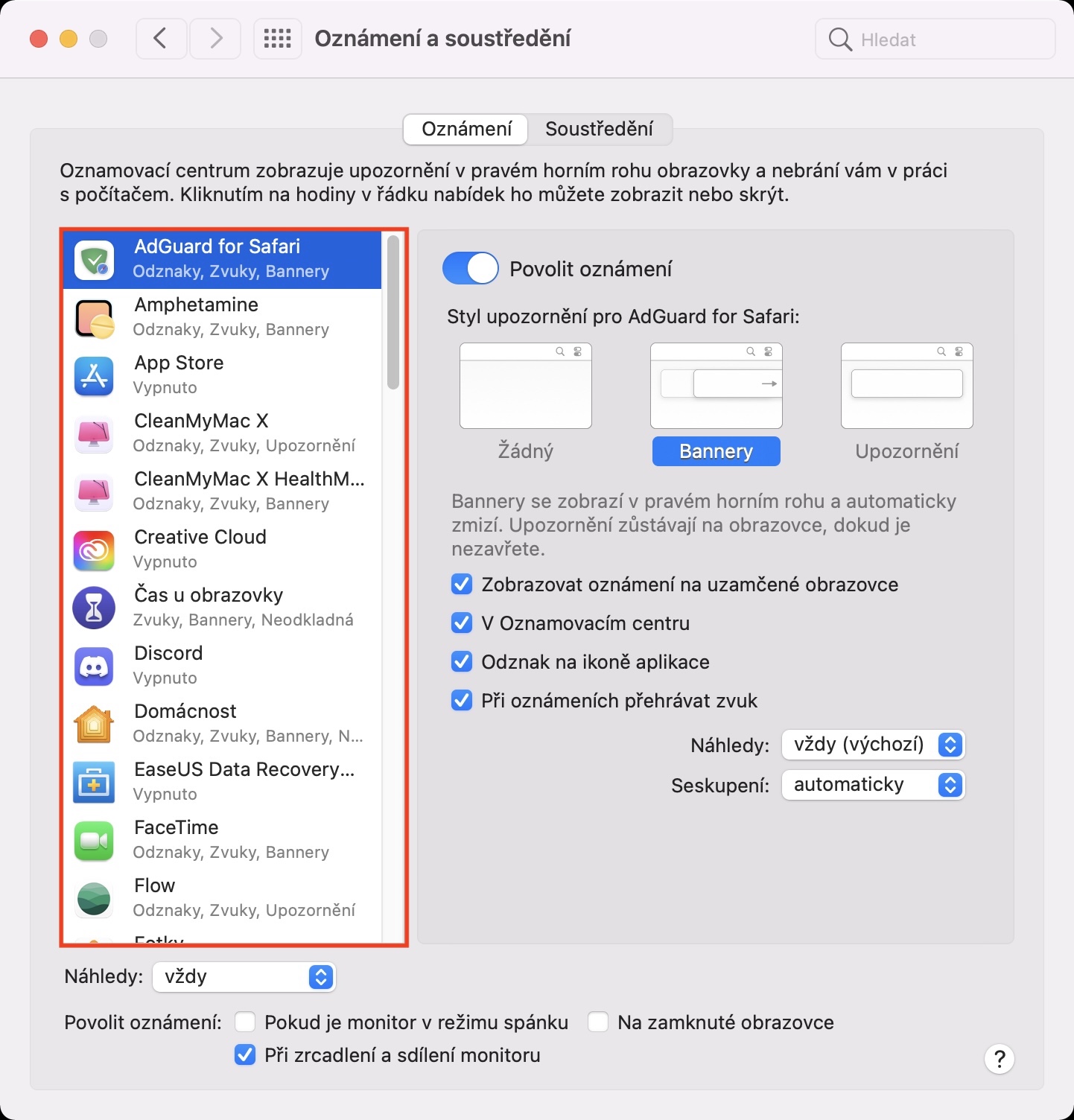Click the Discord app icon
1074x1120 pixels.
tap(94, 666)
